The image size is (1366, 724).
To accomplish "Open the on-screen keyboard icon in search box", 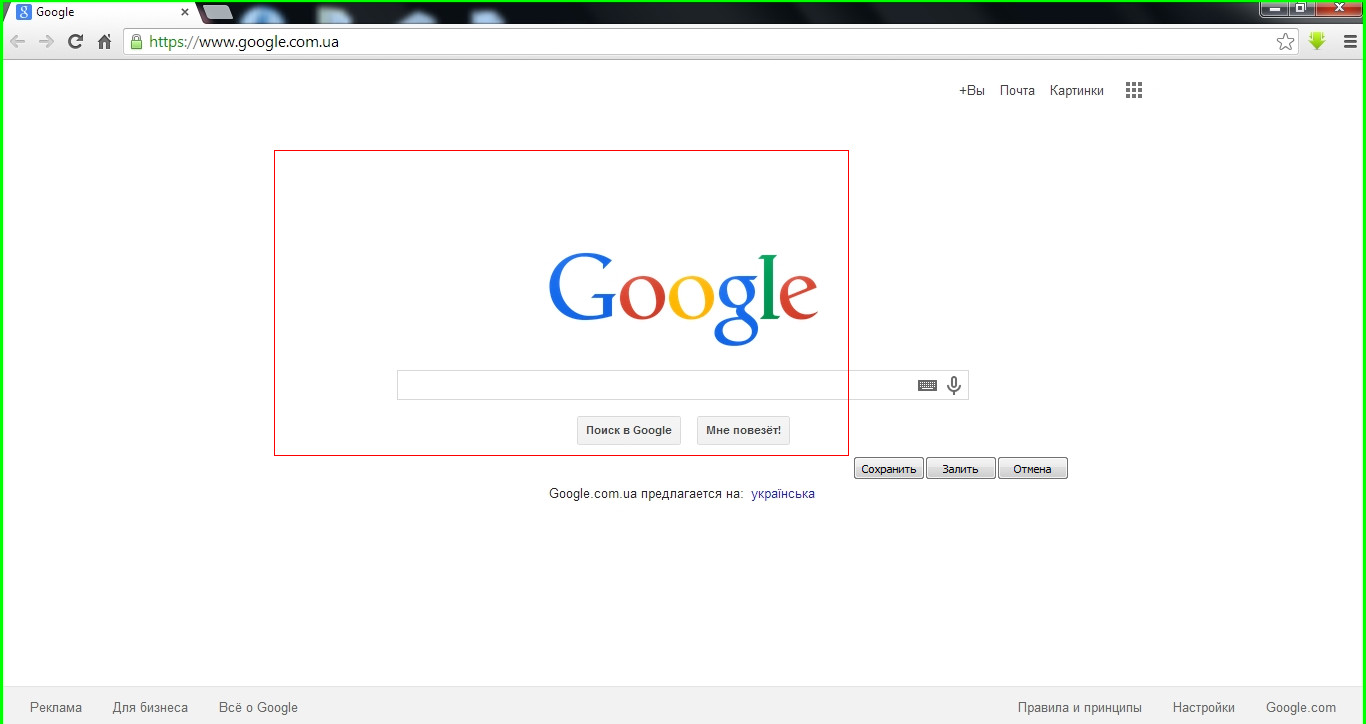I will pyautogui.click(x=927, y=385).
